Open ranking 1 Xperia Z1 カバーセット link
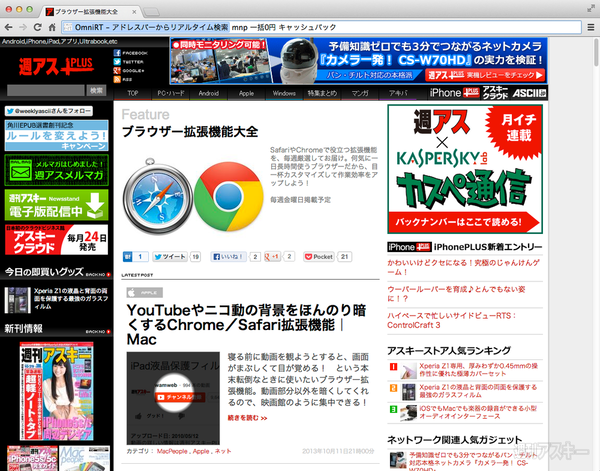Image resolution: width=600 pixels, height=471 pixels. point(478,370)
